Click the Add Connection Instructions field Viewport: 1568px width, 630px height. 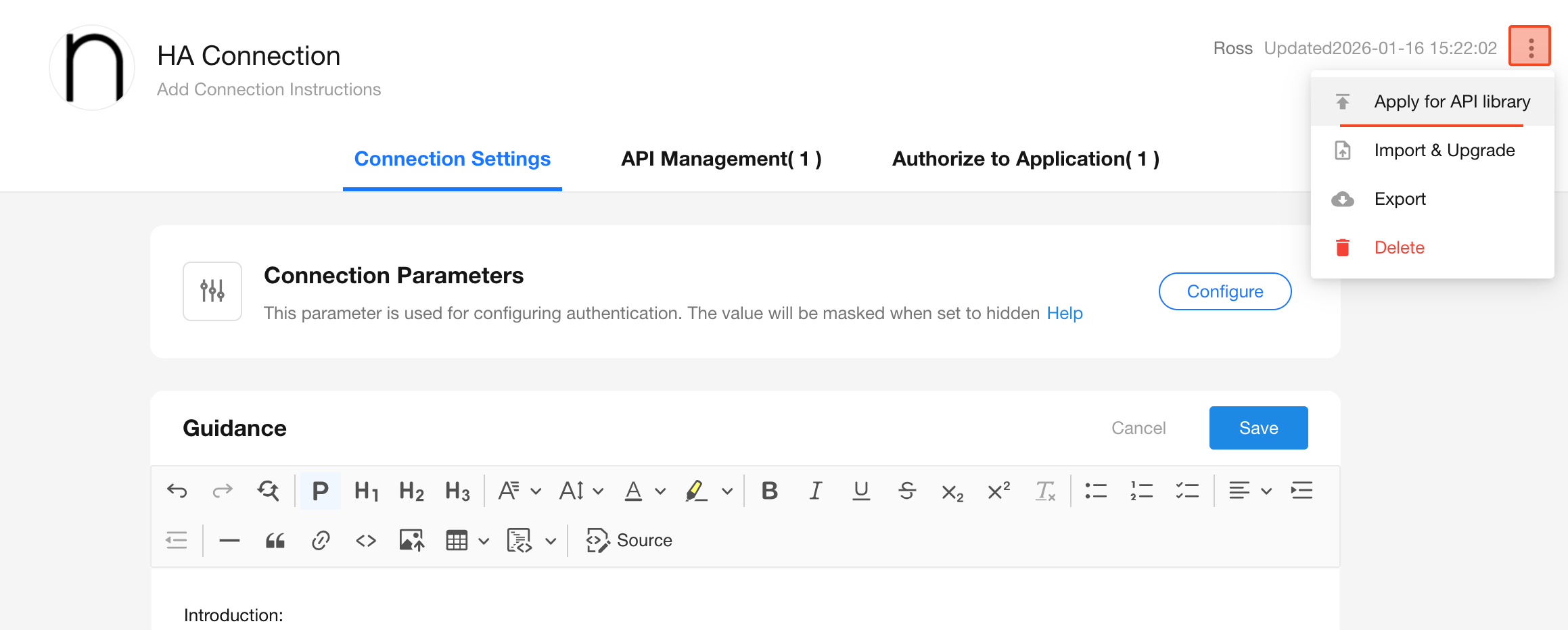[x=269, y=89]
